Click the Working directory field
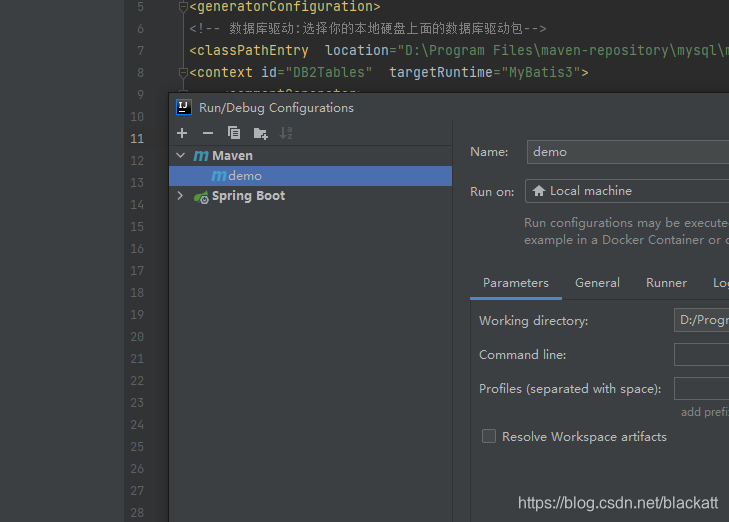This screenshot has width=729, height=522. click(702, 320)
